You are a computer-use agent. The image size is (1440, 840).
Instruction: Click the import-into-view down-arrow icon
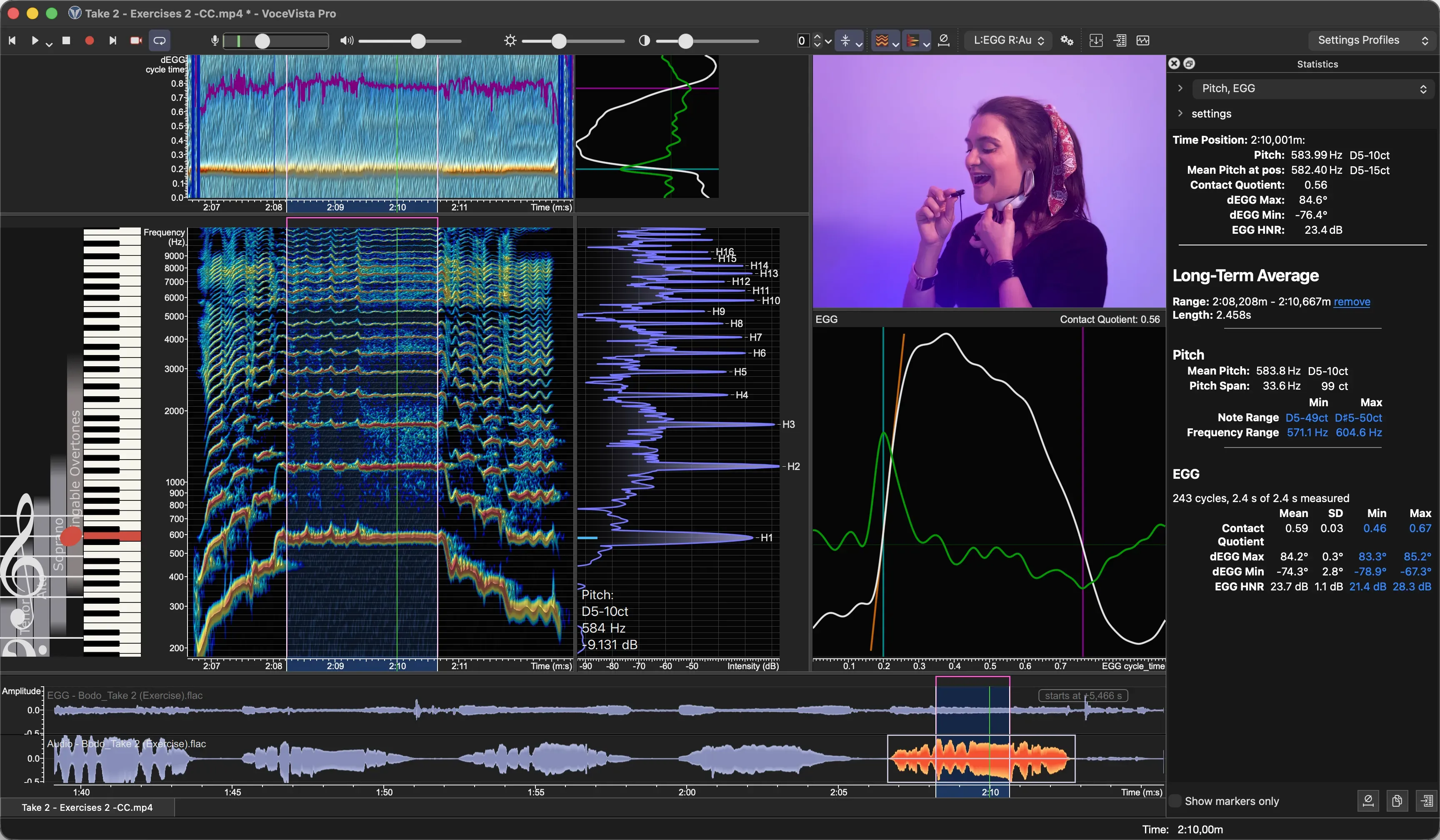point(1096,40)
